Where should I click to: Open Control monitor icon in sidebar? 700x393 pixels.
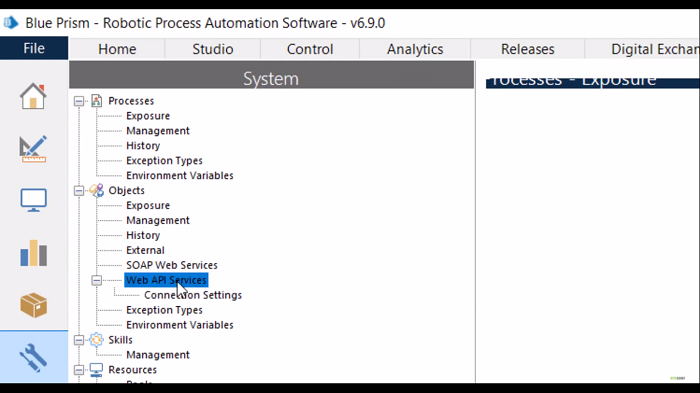(x=33, y=200)
